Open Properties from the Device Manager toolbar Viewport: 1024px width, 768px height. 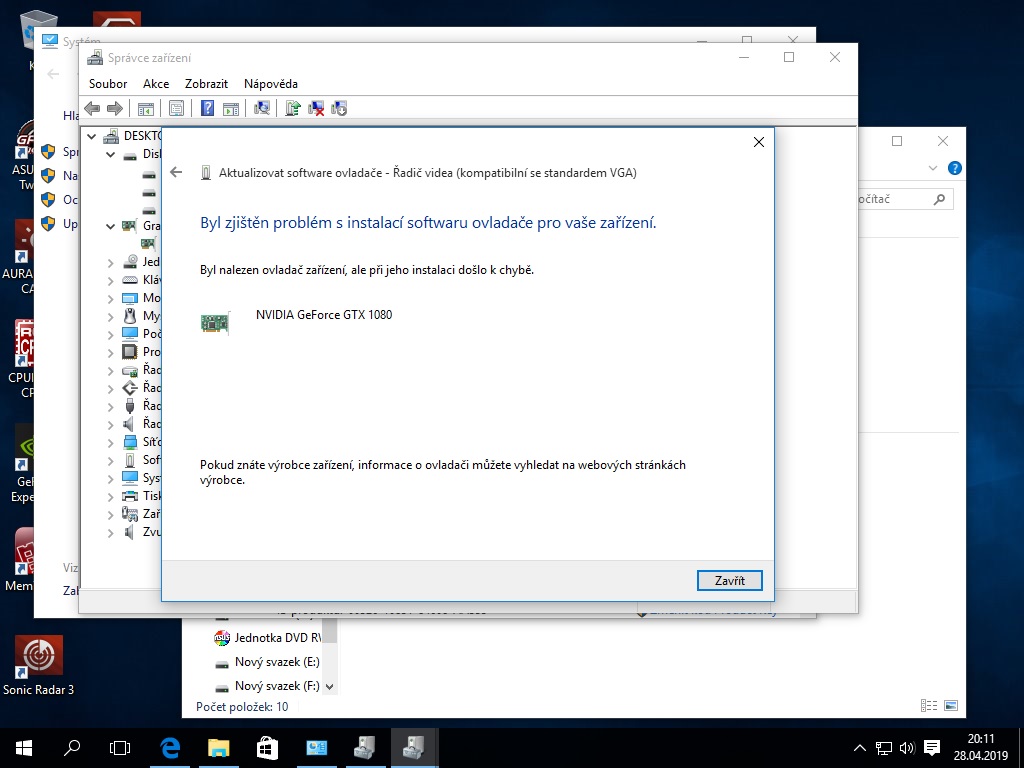point(176,108)
